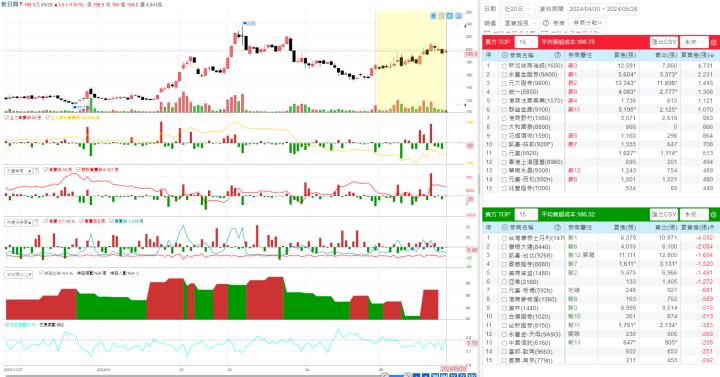Click T settings icon beside second panel dropdown
720x377 pixels.
coord(37,171)
